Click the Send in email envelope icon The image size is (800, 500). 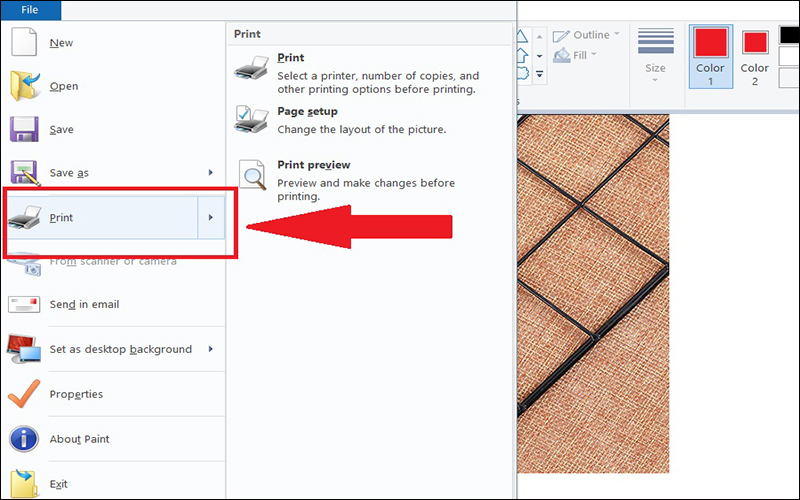tap(24, 304)
